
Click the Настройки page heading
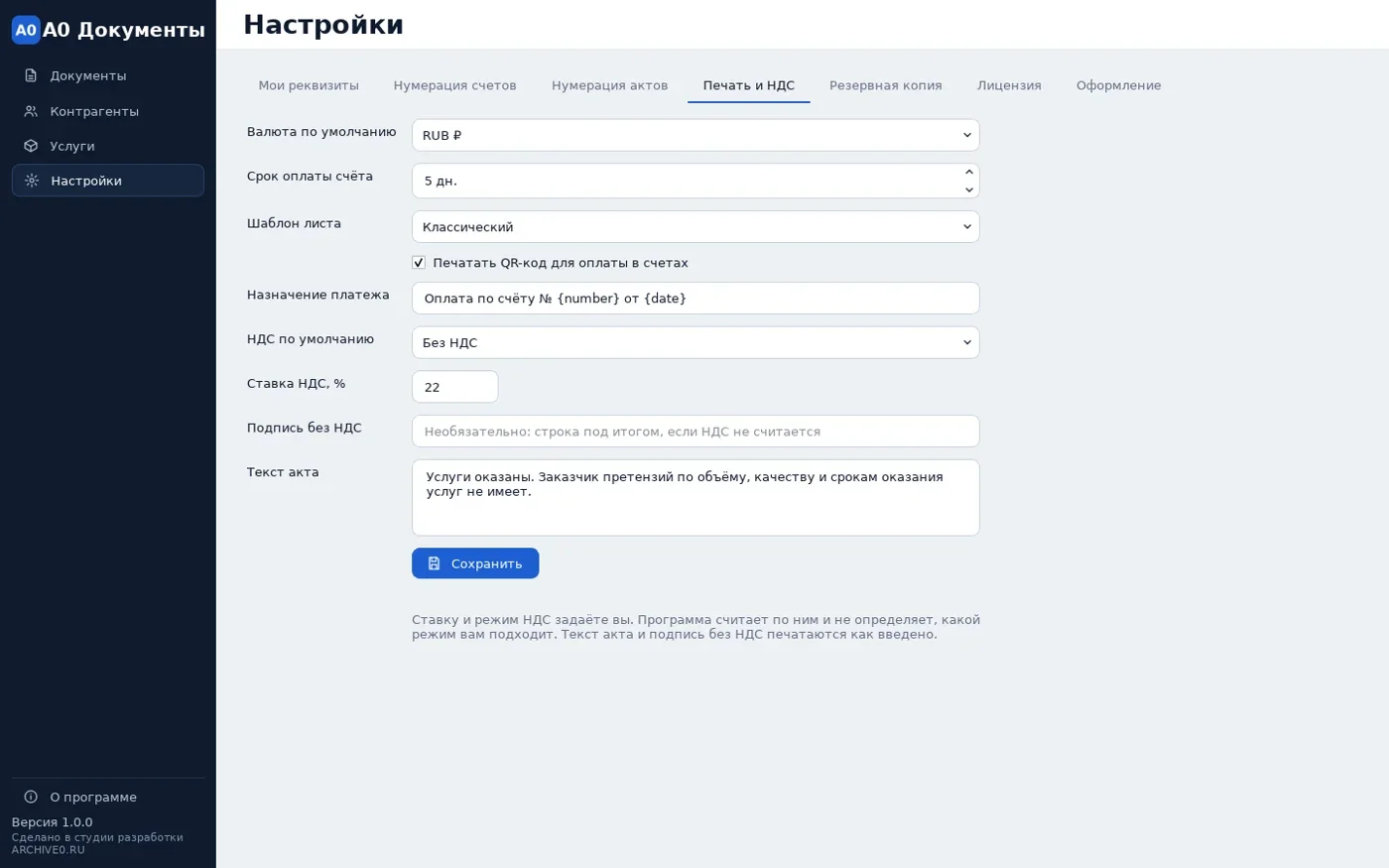(323, 25)
